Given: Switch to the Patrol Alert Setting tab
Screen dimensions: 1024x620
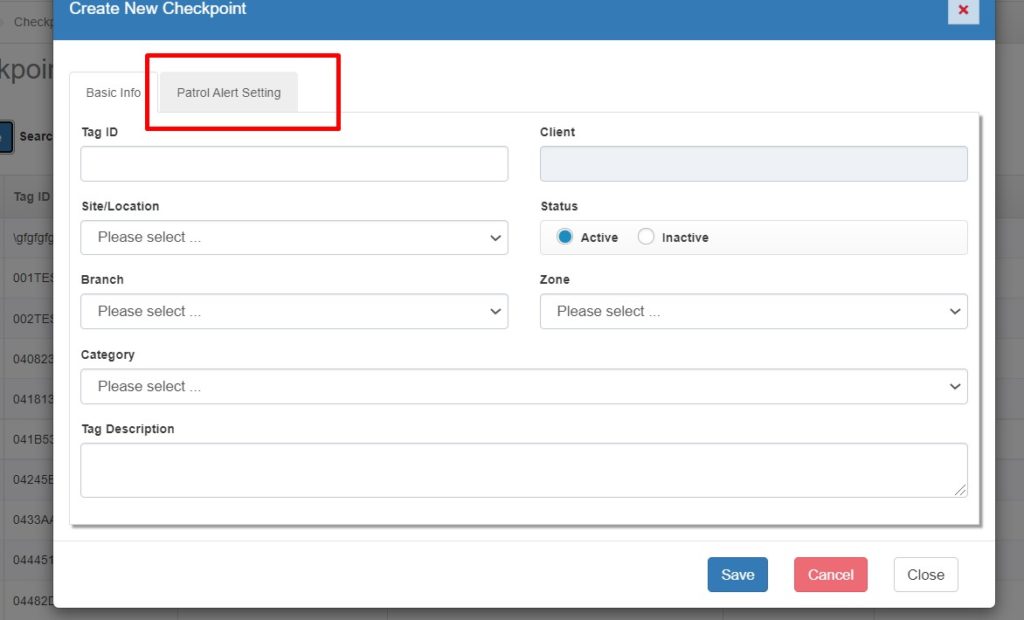Looking at the screenshot, I should (x=229, y=93).
